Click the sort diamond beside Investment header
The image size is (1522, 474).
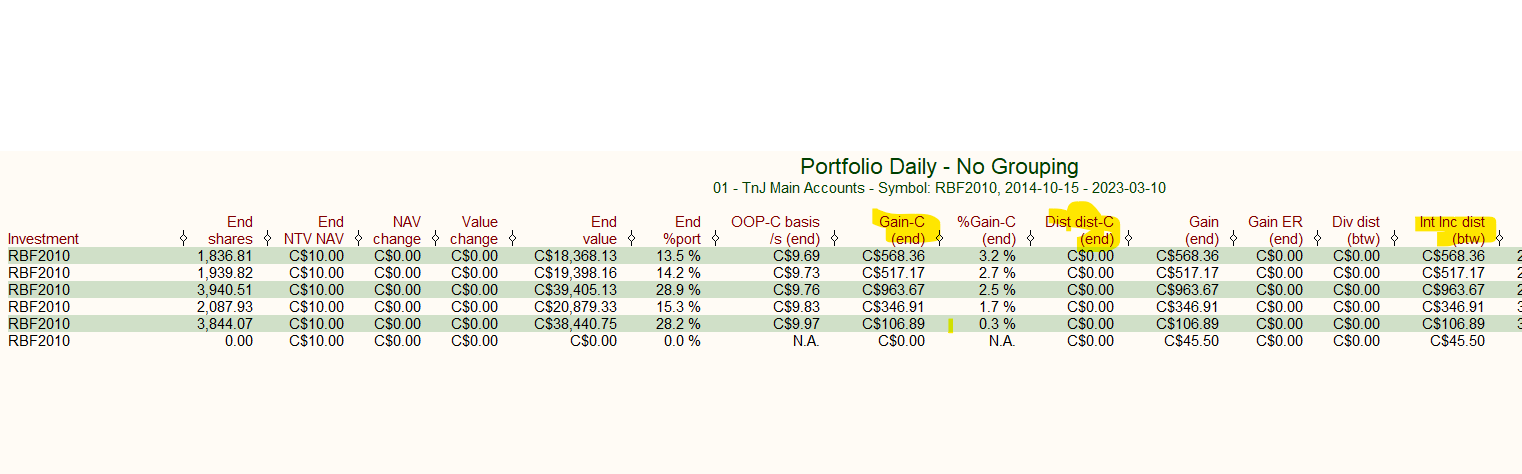(183, 239)
